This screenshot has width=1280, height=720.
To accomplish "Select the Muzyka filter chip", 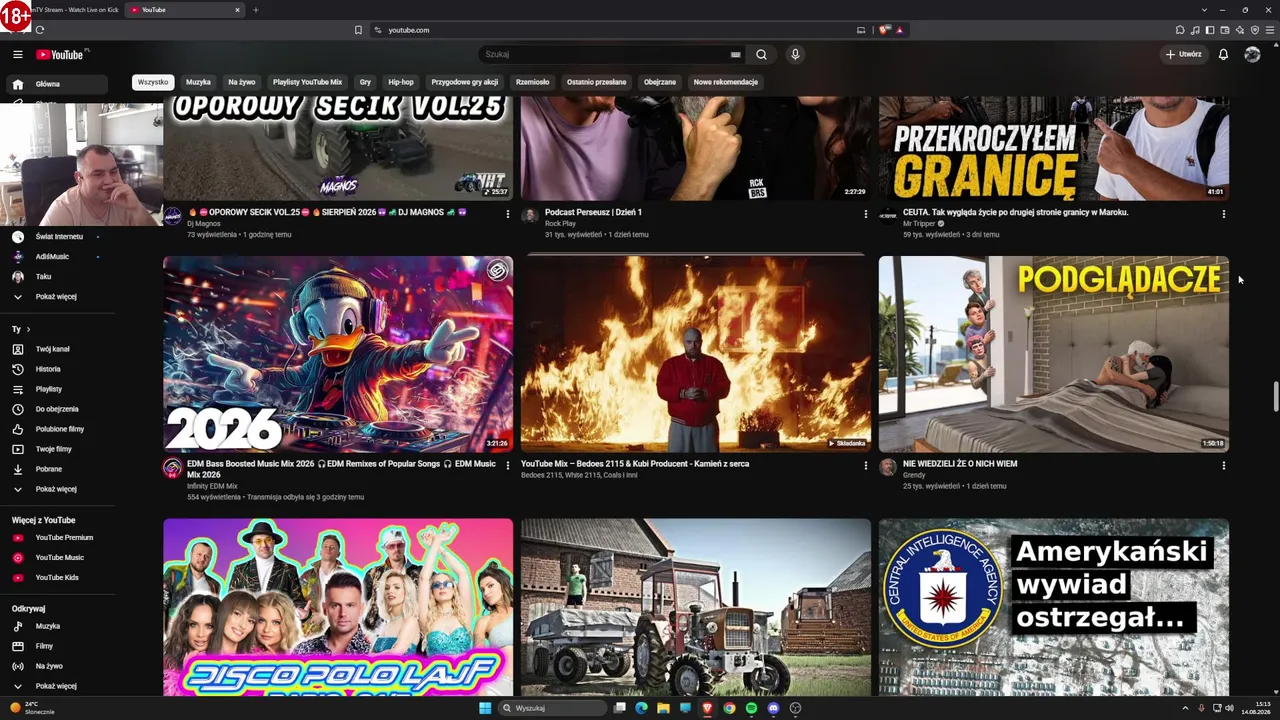I will point(198,82).
